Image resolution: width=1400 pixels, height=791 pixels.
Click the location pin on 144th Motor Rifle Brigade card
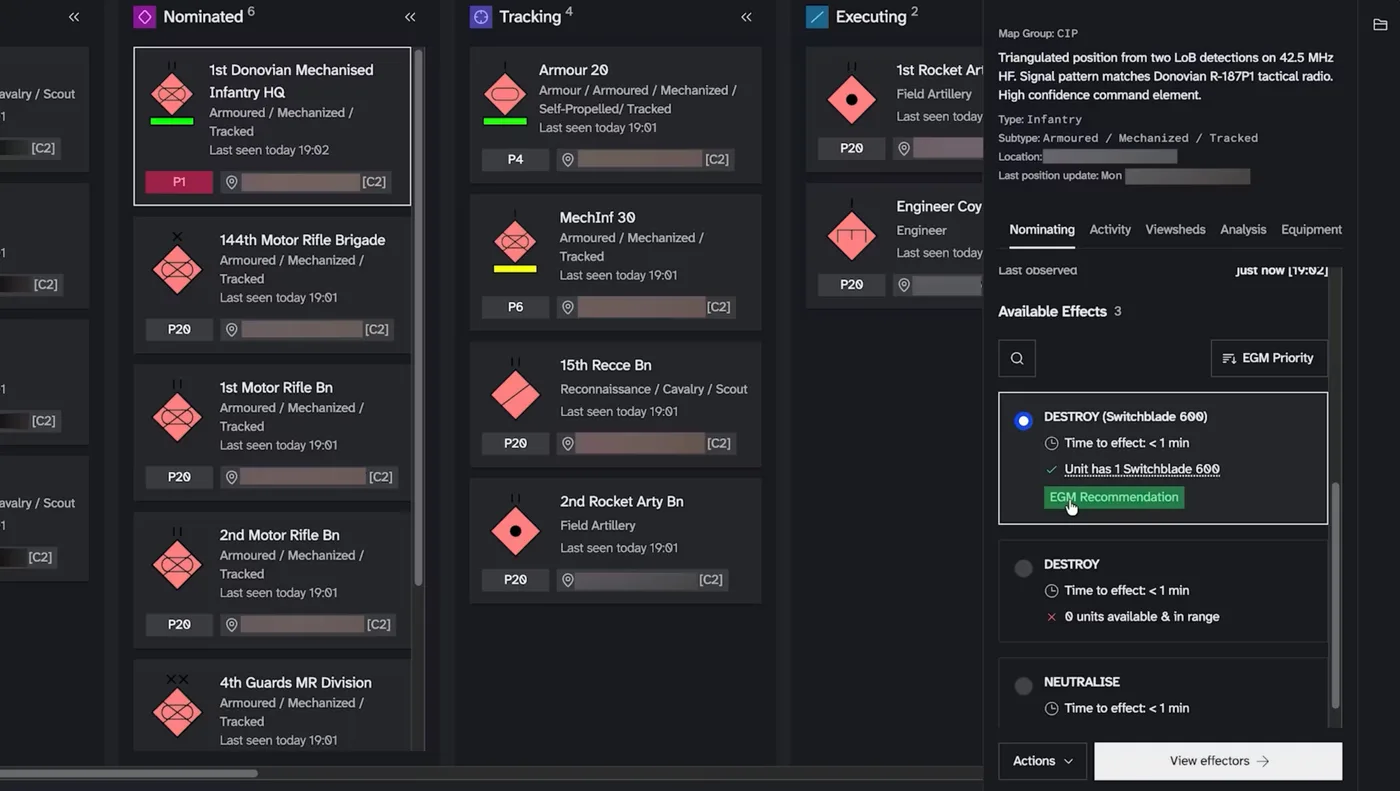tap(232, 329)
